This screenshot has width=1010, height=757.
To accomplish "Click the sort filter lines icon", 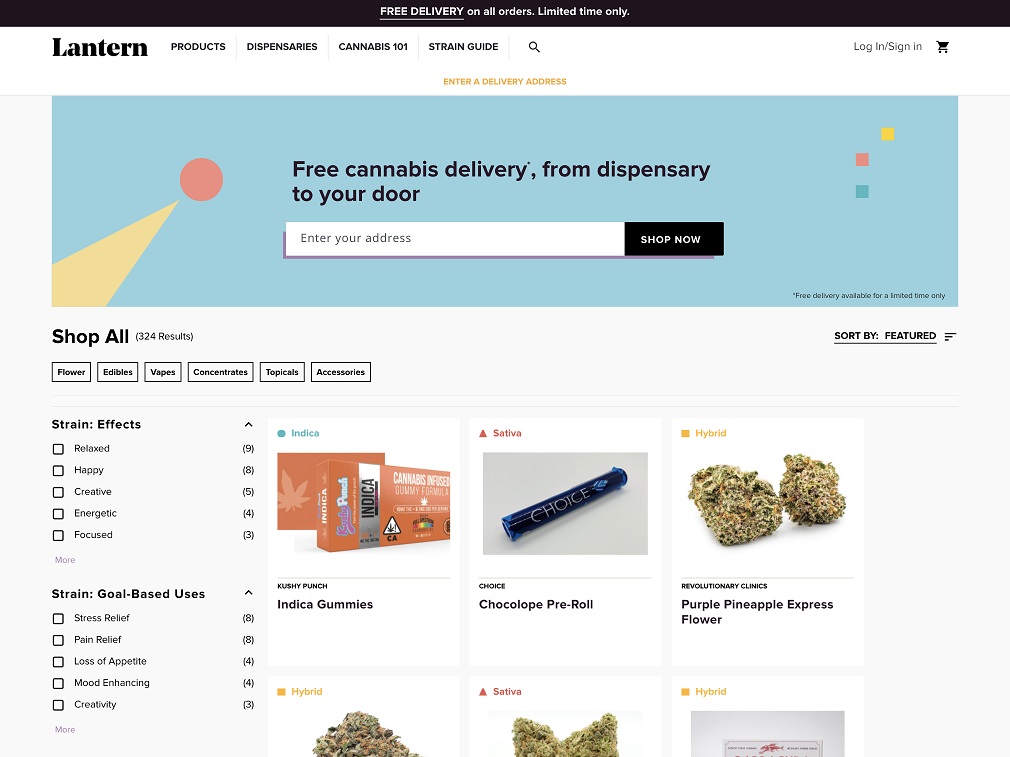I will 950,336.
